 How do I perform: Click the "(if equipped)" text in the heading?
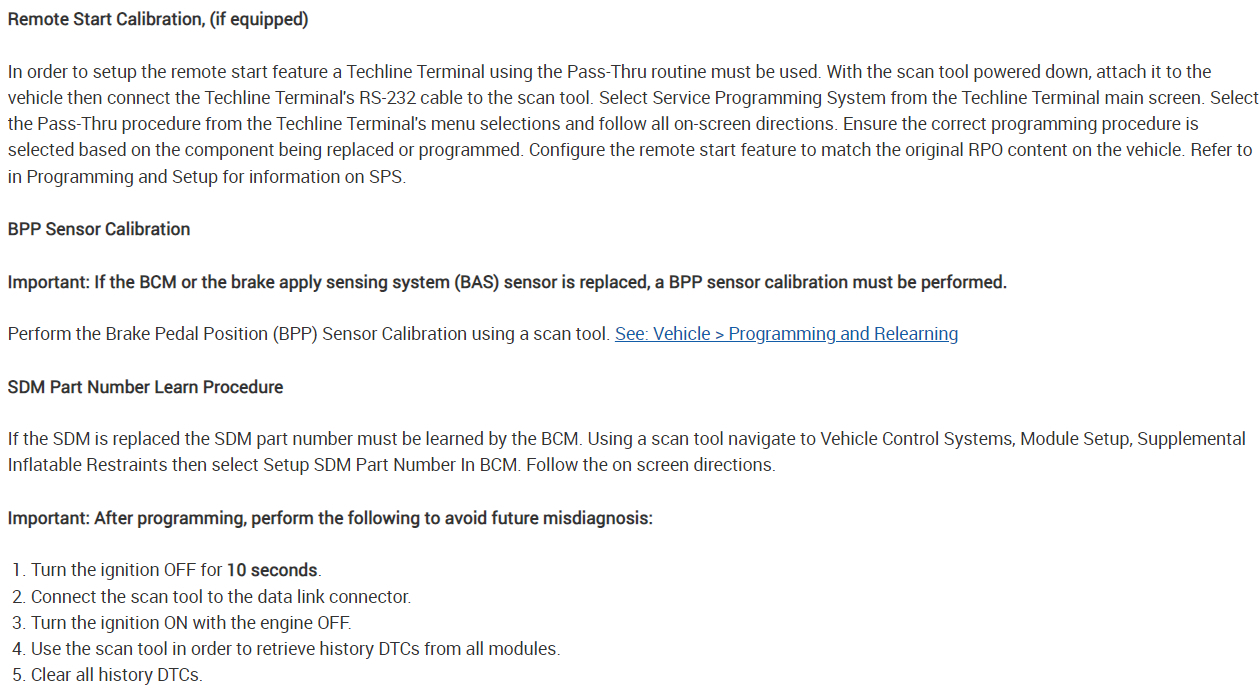click(258, 20)
